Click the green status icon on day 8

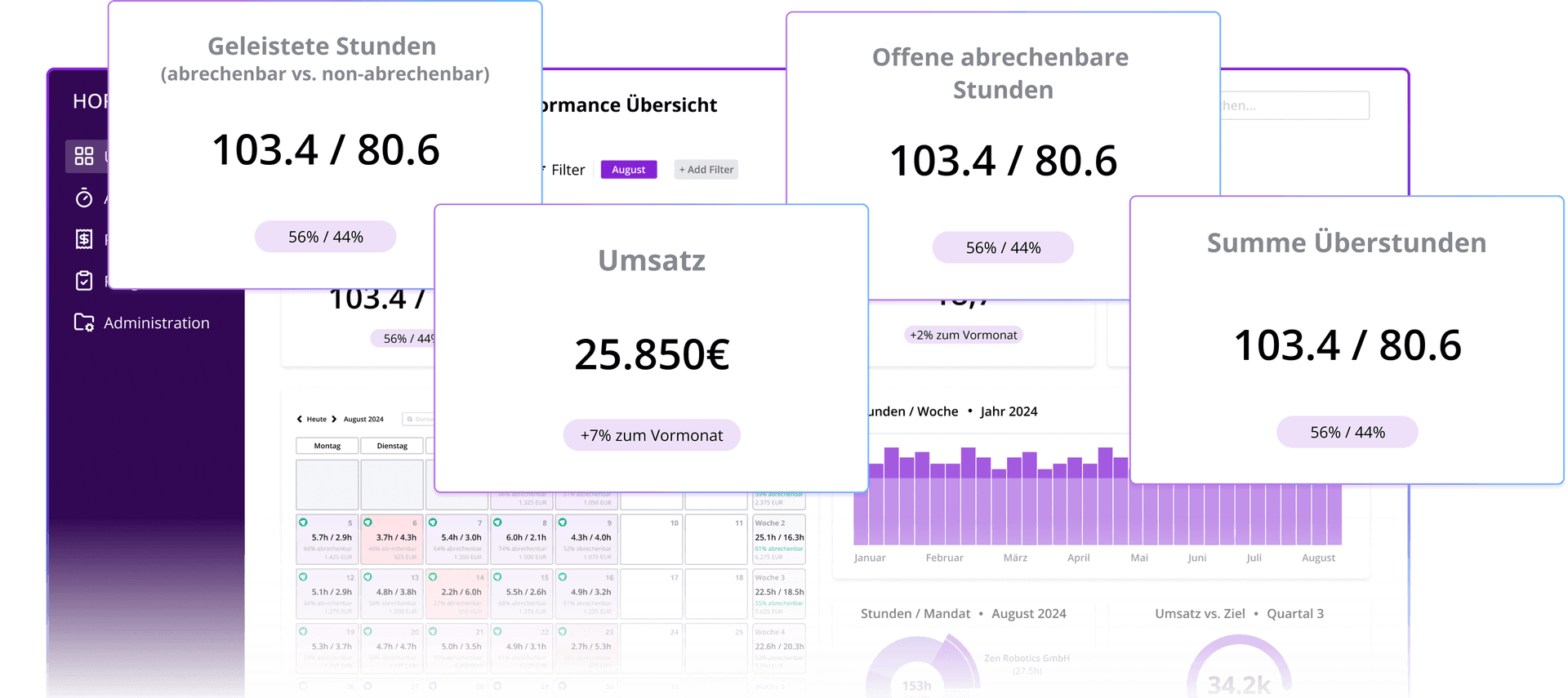coord(497,522)
